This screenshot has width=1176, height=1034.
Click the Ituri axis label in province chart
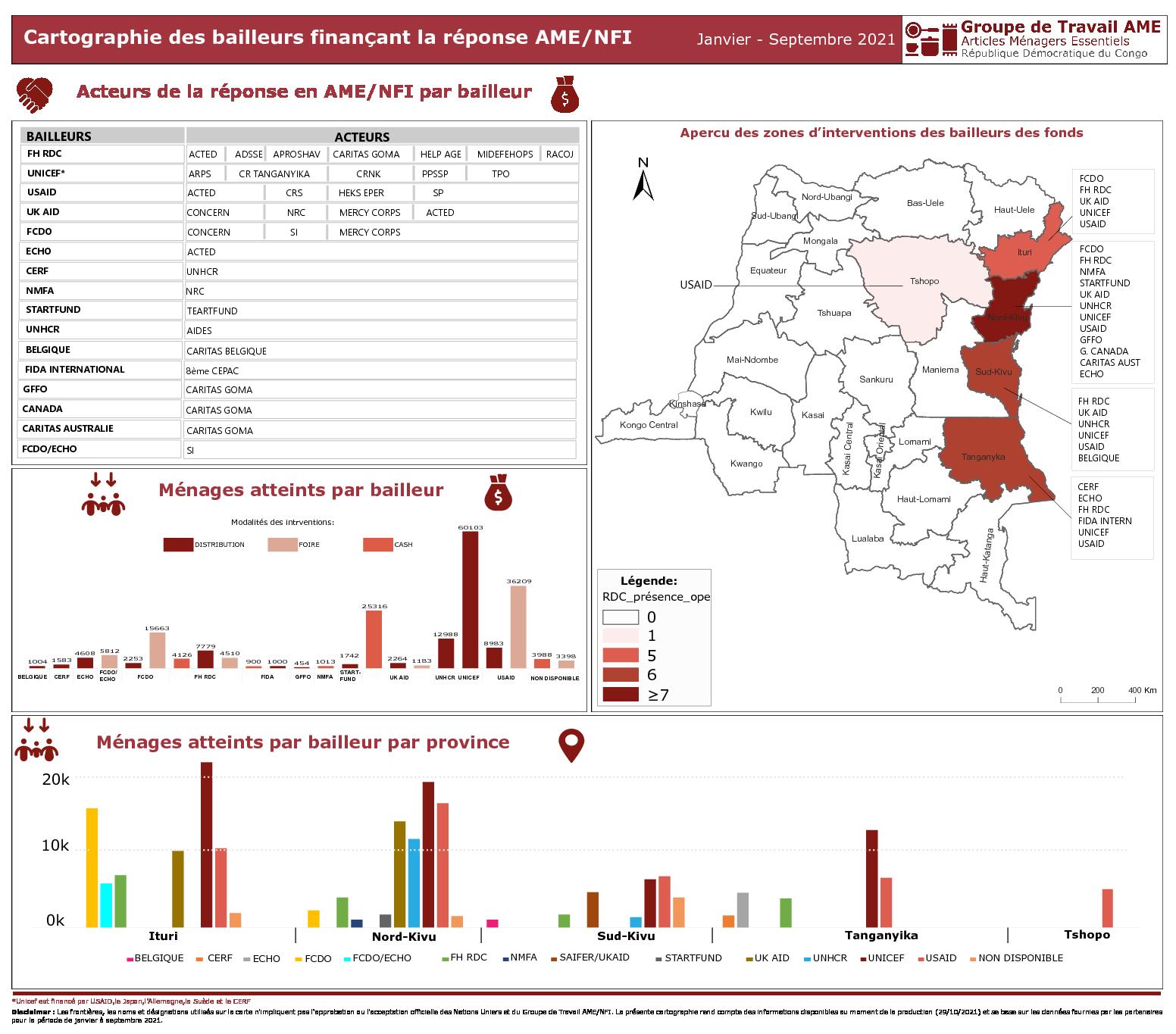pyautogui.click(x=164, y=936)
